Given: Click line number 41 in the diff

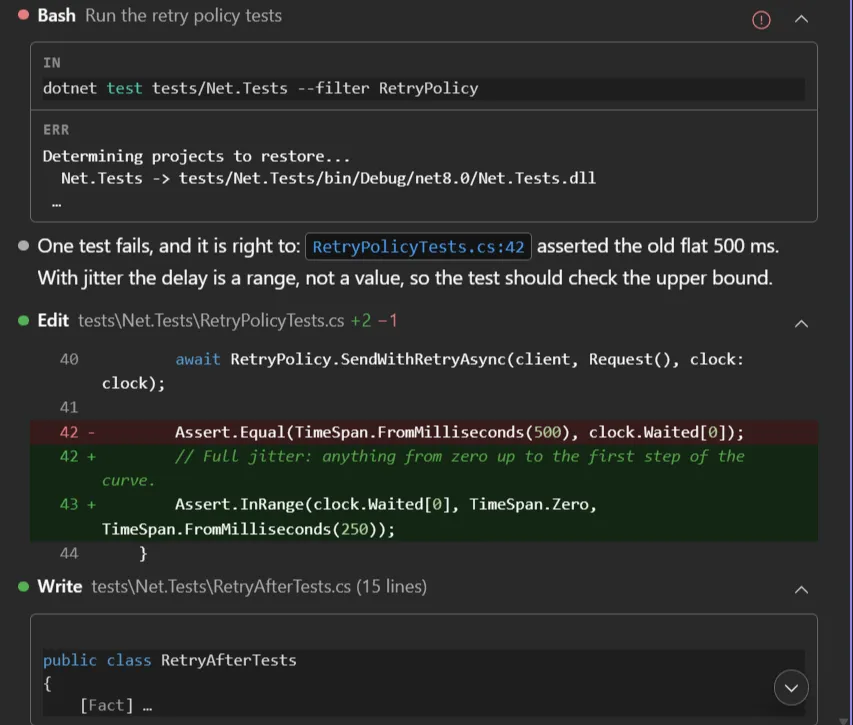Looking at the screenshot, I should tap(69, 407).
